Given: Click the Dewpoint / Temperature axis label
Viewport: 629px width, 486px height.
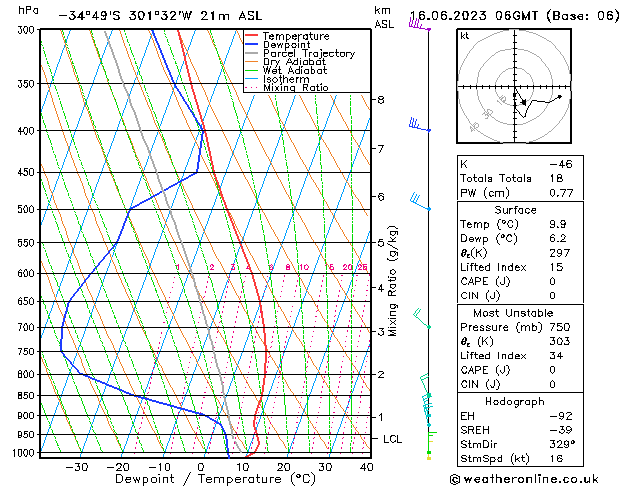Looking at the screenshot, I should tap(201, 480).
